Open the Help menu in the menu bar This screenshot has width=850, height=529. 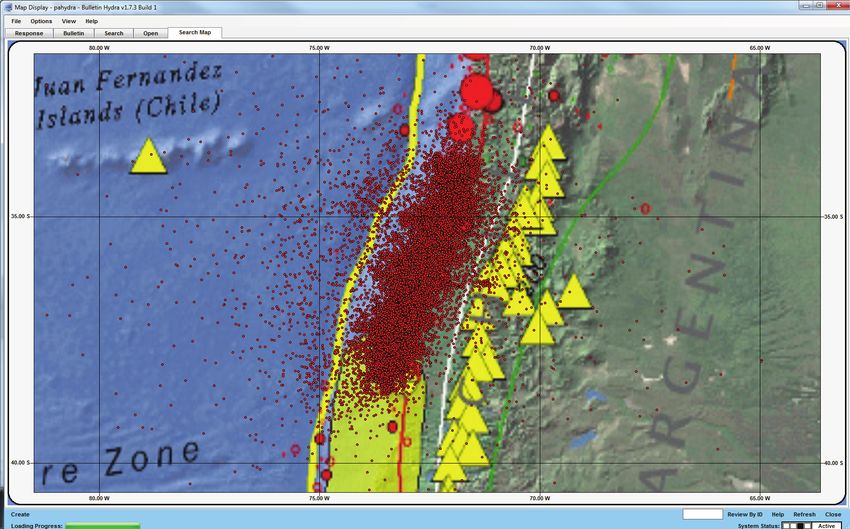92,21
